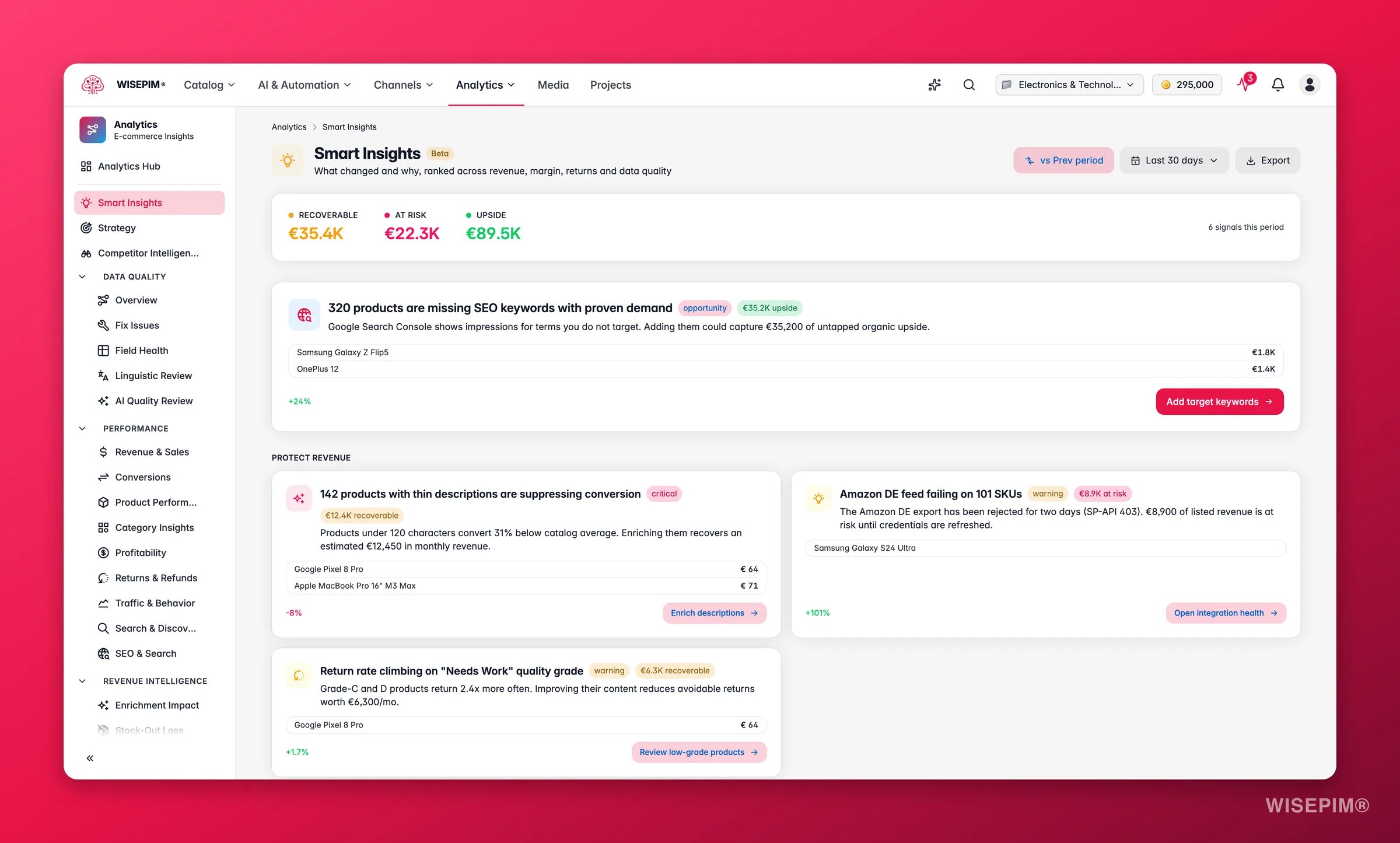Click the Strategy target icon
The width and height of the screenshot is (1400, 843).
pyautogui.click(x=86, y=228)
